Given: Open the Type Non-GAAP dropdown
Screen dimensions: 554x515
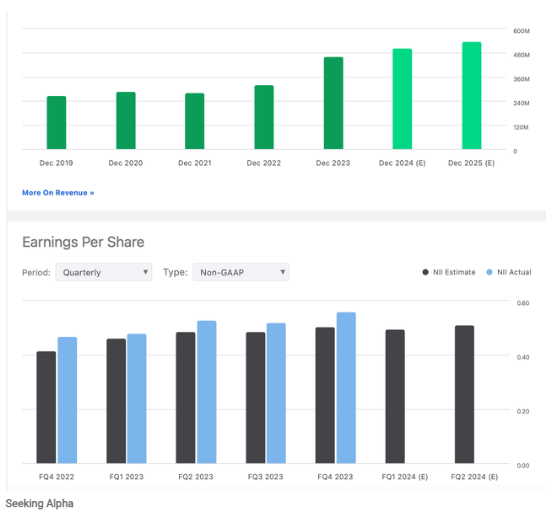Looking at the screenshot, I should 241,272.
